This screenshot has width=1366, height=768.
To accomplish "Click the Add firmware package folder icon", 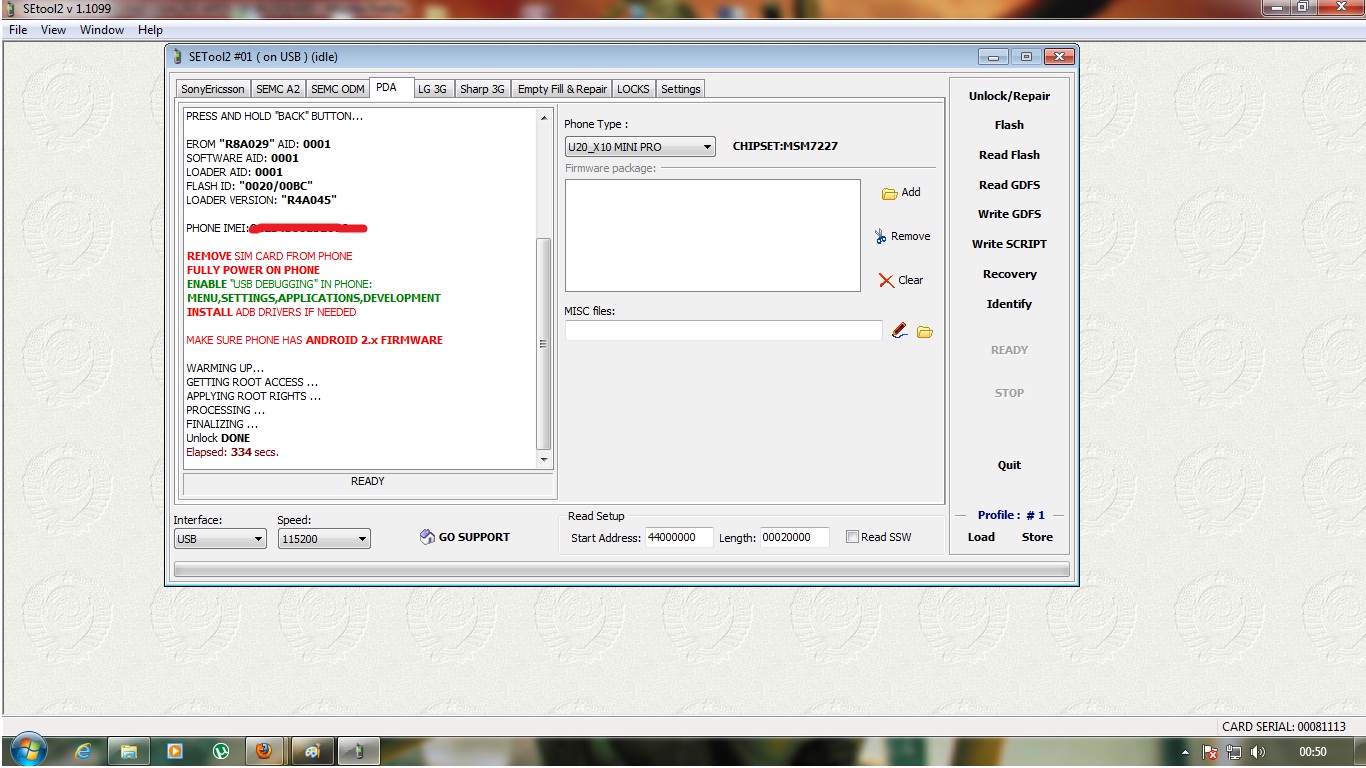I will 889,193.
